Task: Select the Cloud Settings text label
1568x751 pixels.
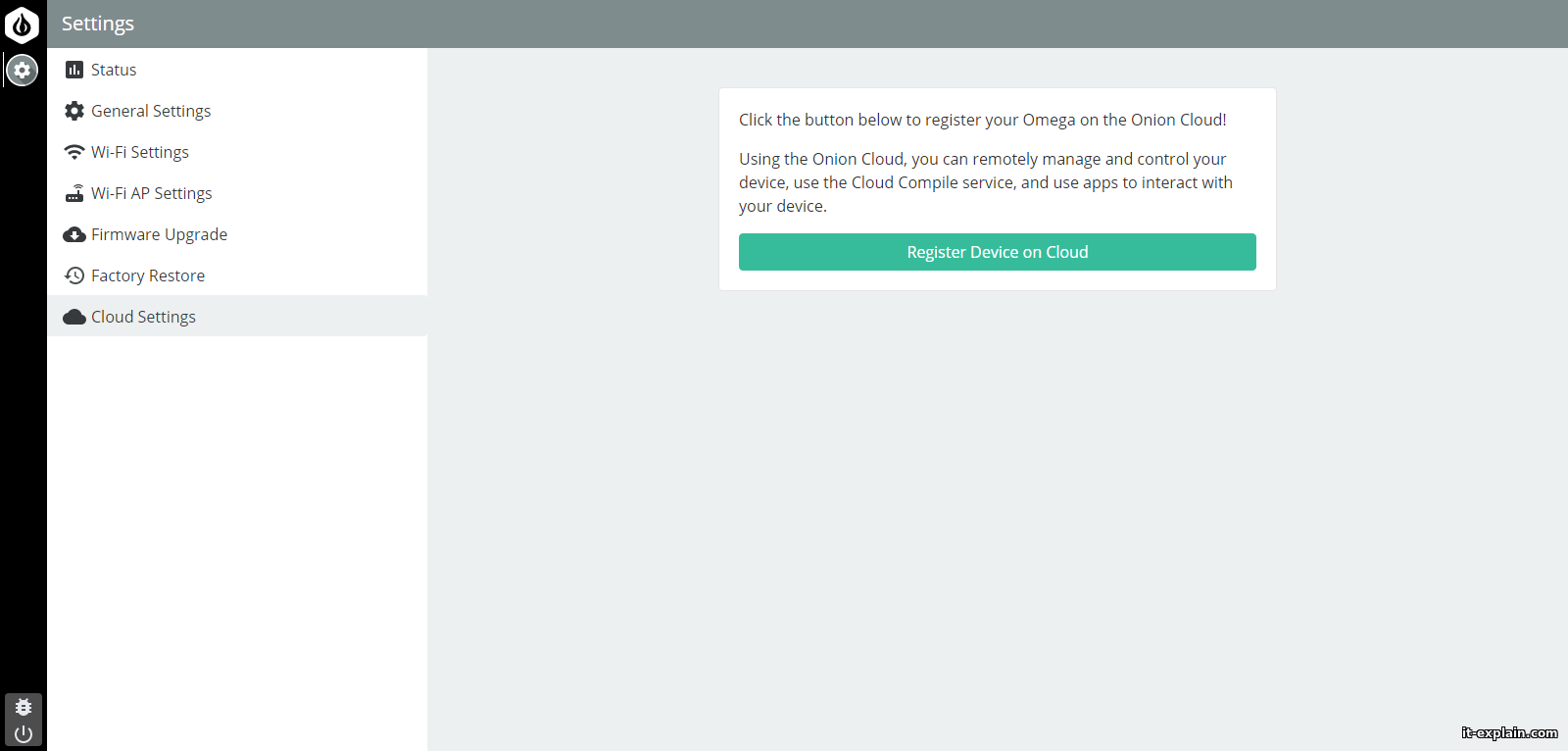Action: pos(143,317)
